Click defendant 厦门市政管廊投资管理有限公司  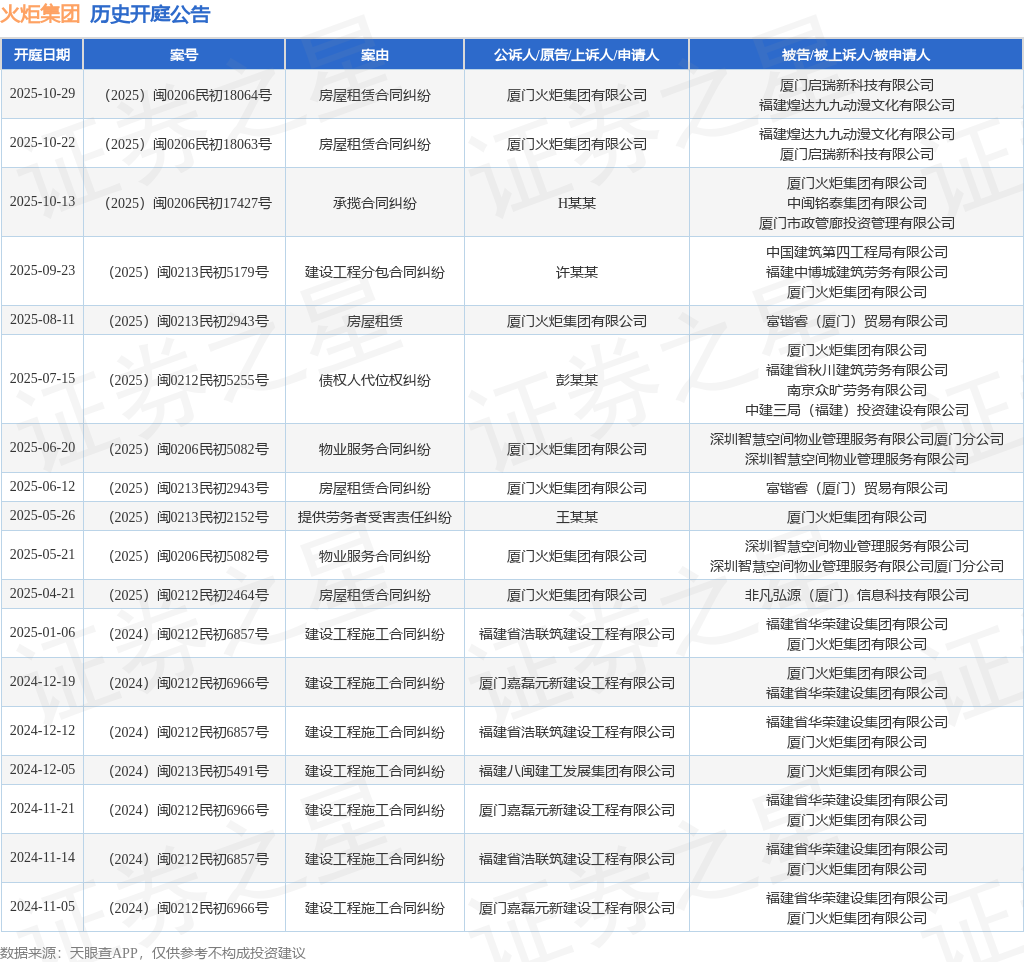click(x=856, y=223)
